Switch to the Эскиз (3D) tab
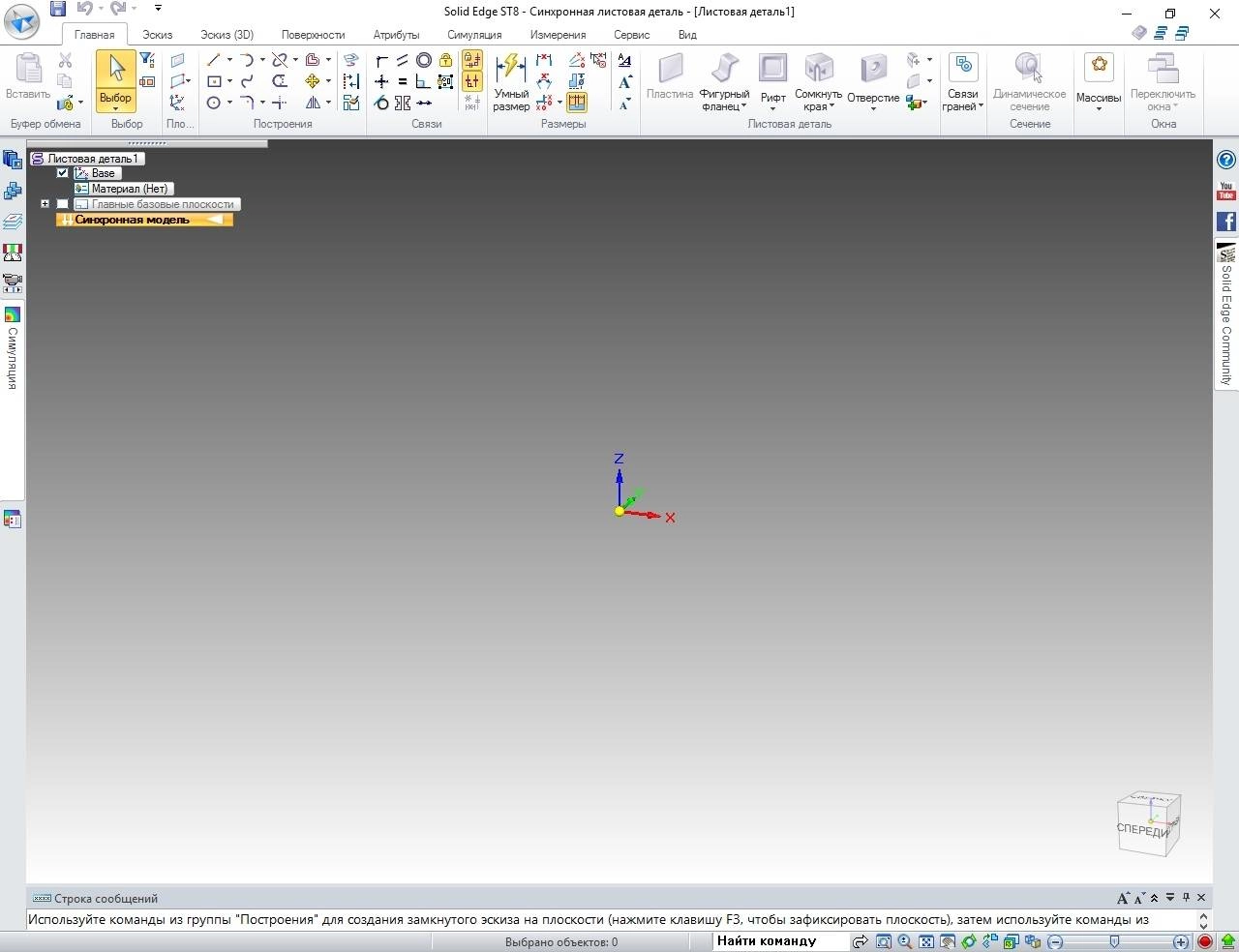The image size is (1239, 952). [x=227, y=35]
